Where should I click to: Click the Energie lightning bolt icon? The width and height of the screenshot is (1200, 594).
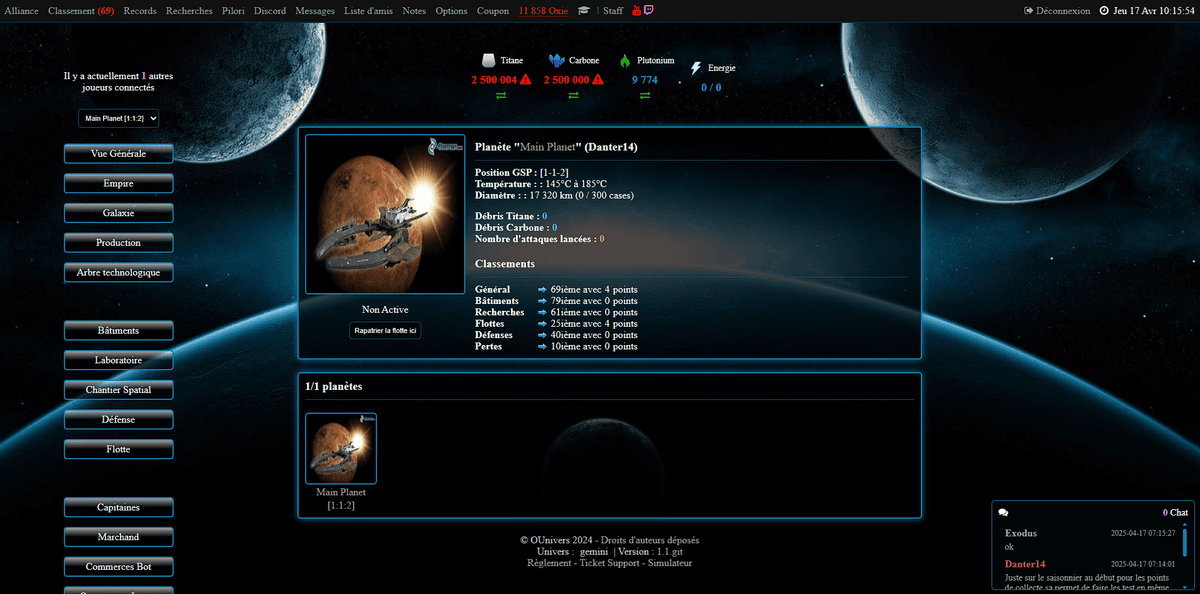coord(696,68)
